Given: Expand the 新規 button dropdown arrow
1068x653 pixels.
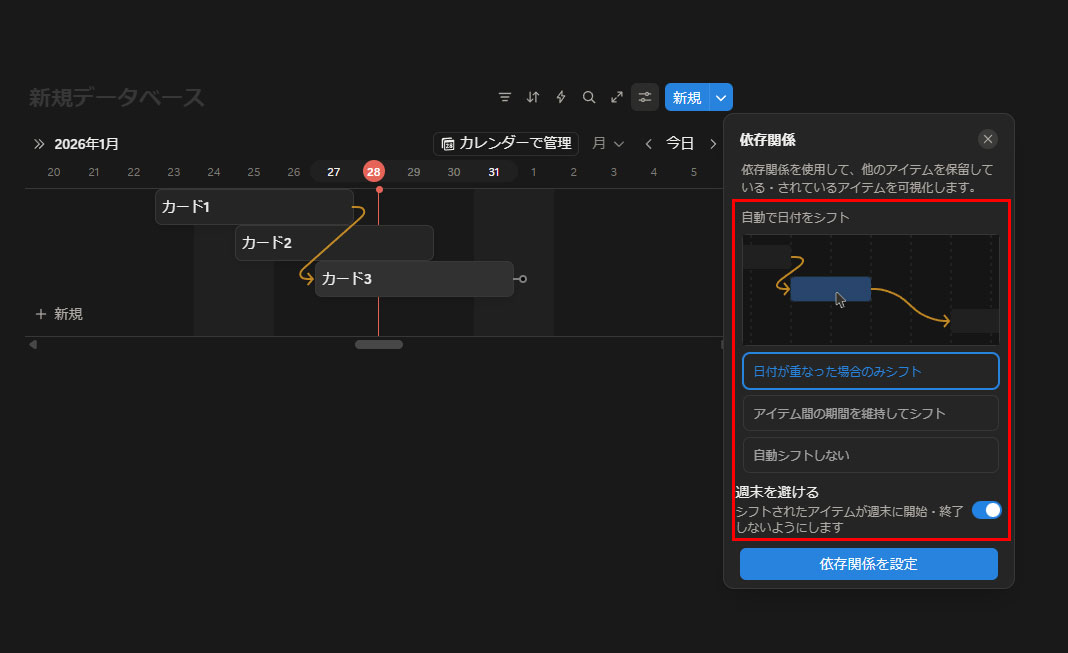Looking at the screenshot, I should [x=722, y=97].
